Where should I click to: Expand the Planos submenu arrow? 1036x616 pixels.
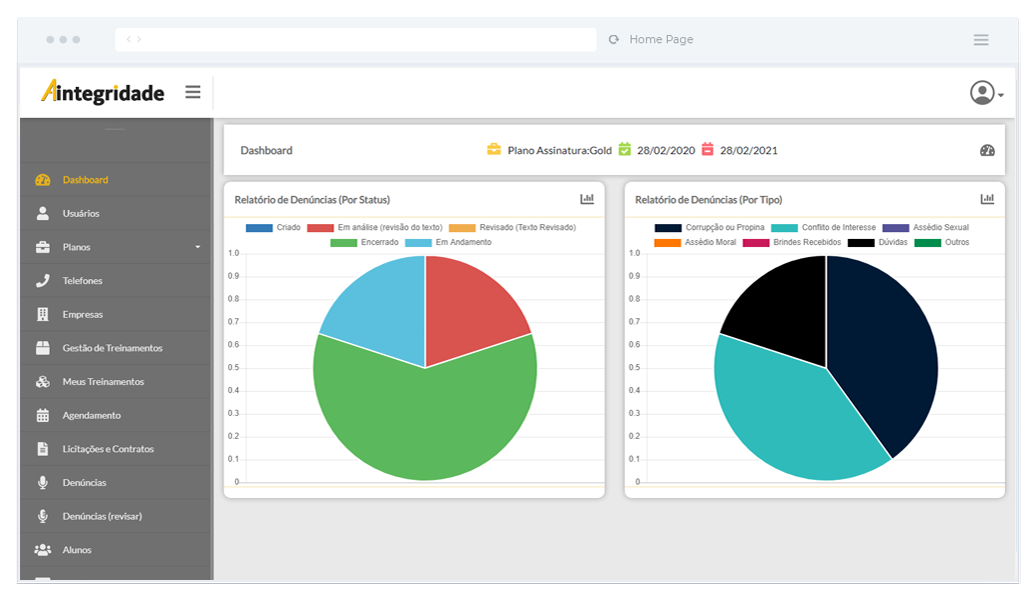point(198,247)
